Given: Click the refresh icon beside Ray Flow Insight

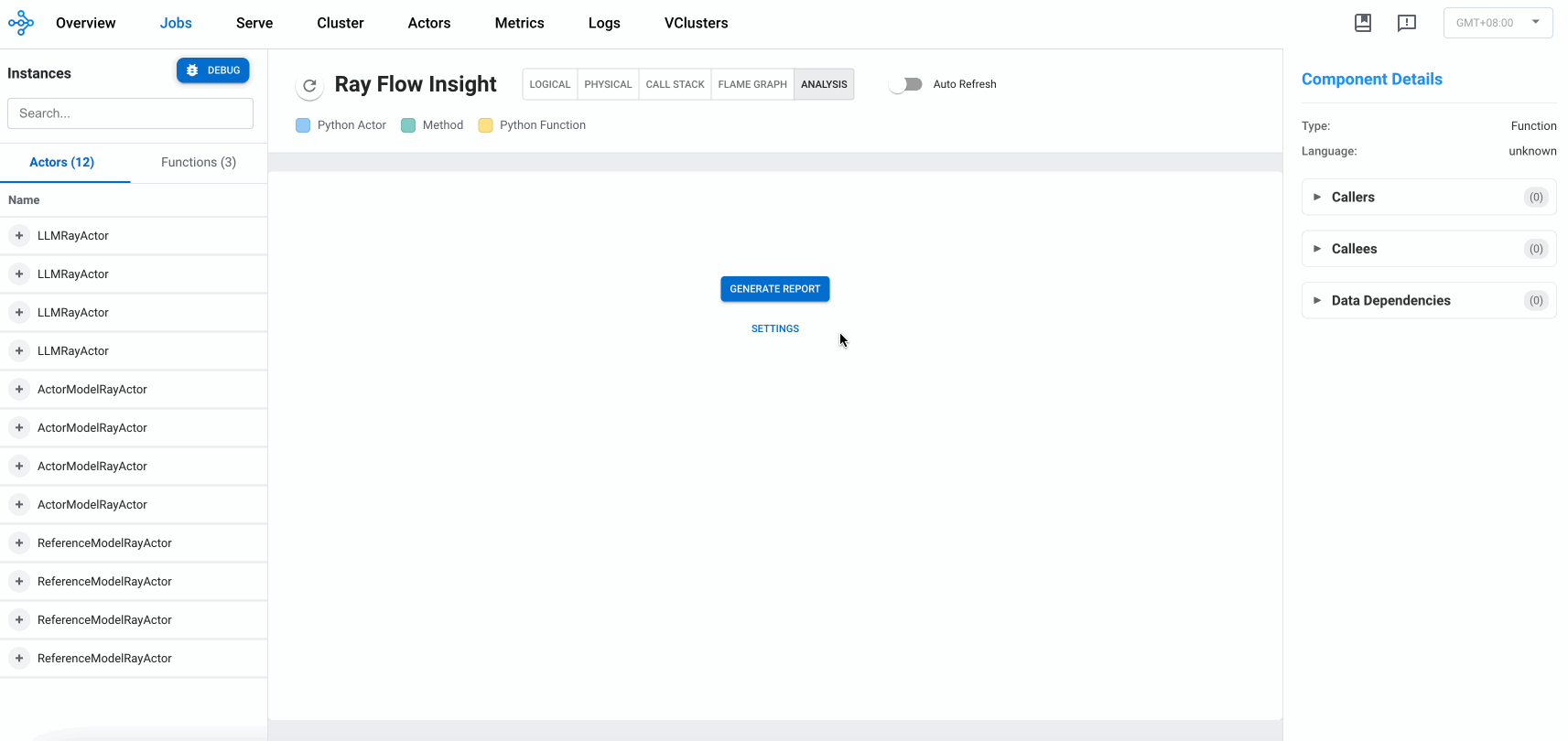Looking at the screenshot, I should [309, 86].
